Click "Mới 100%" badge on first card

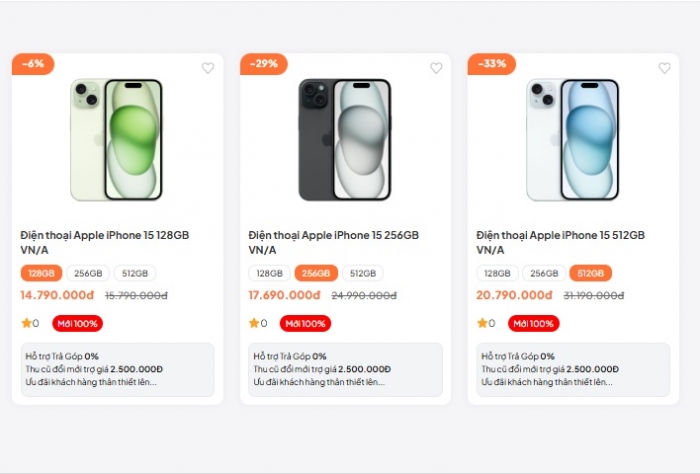click(x=78, y=323)
